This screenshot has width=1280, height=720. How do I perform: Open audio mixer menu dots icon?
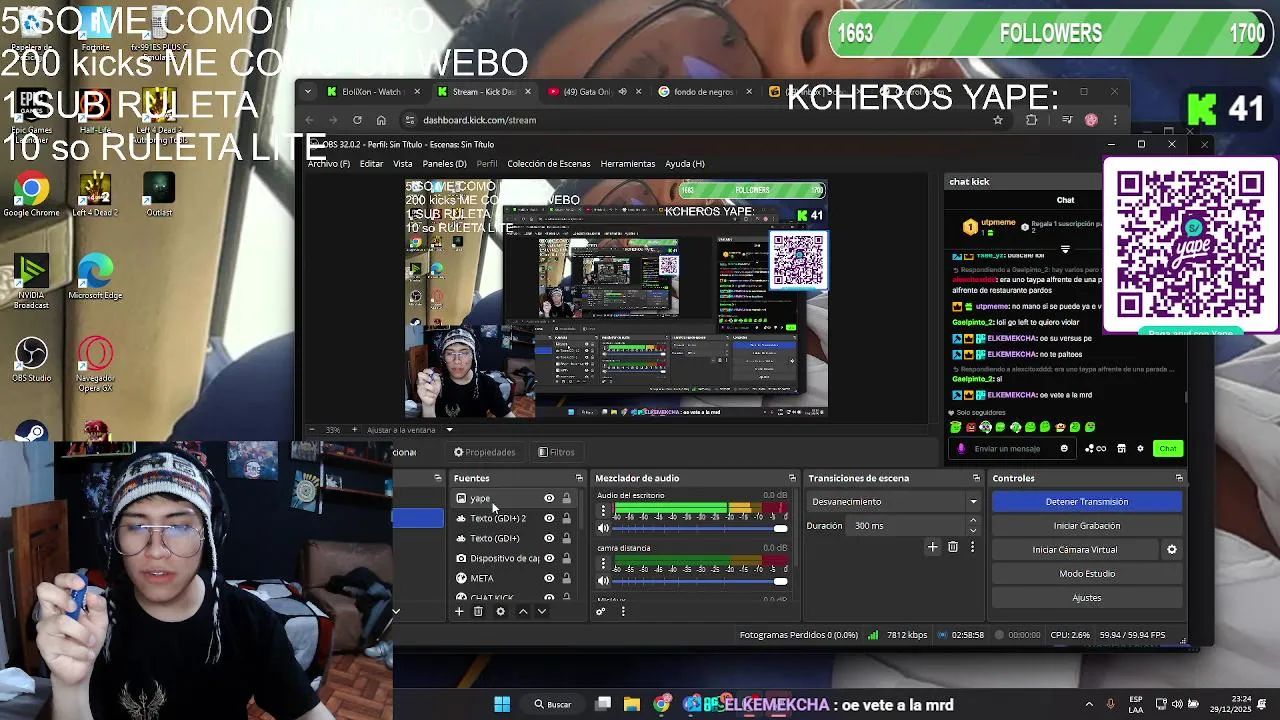click(623, 611)
